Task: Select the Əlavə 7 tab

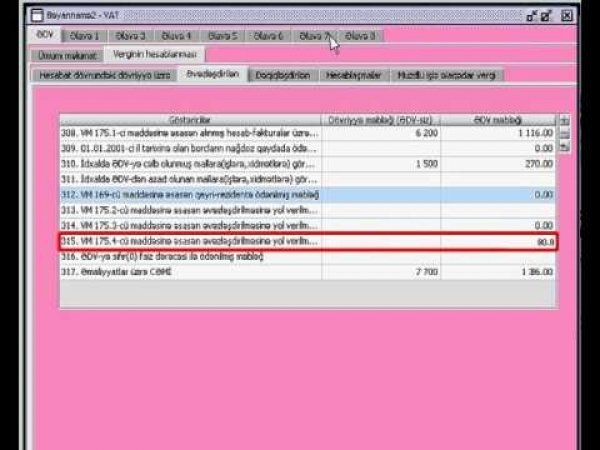Action: click(x=314, y=35)
